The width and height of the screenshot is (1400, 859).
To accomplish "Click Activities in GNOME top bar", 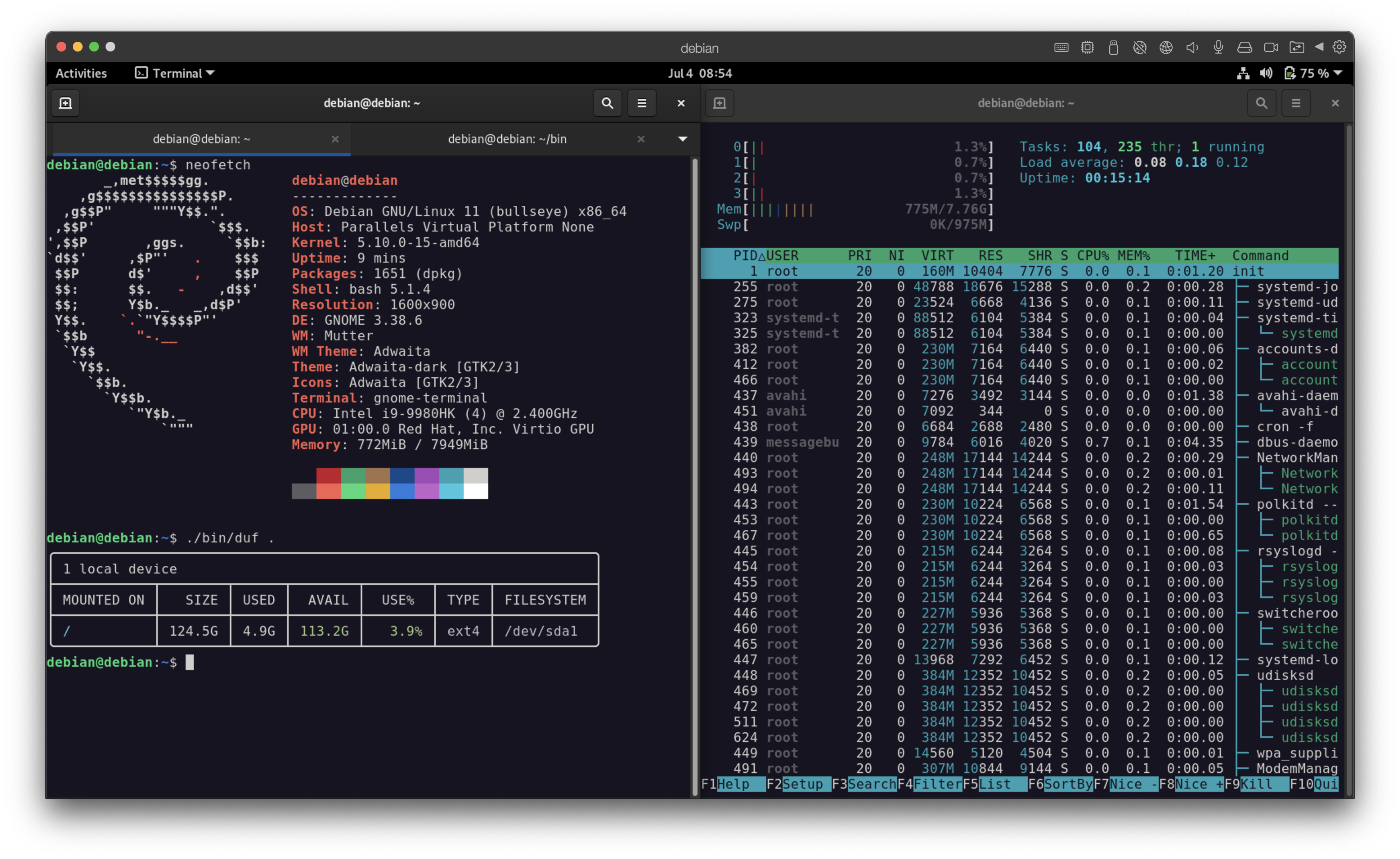I will pos(81,73).
